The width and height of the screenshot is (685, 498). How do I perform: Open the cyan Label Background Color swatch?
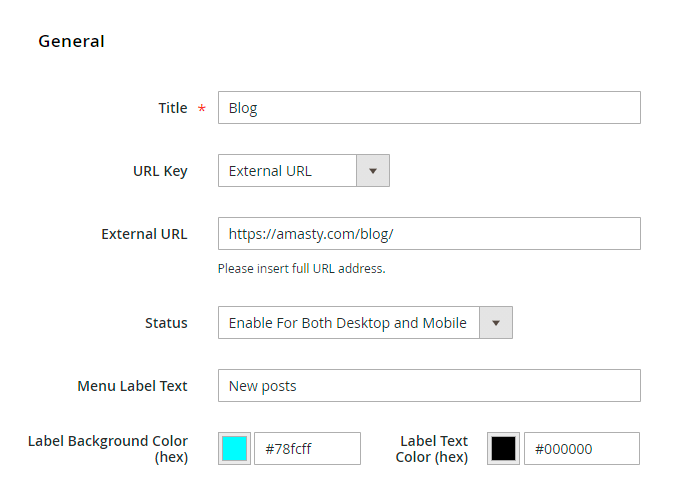pyautogui.click(x=234, y=449)
